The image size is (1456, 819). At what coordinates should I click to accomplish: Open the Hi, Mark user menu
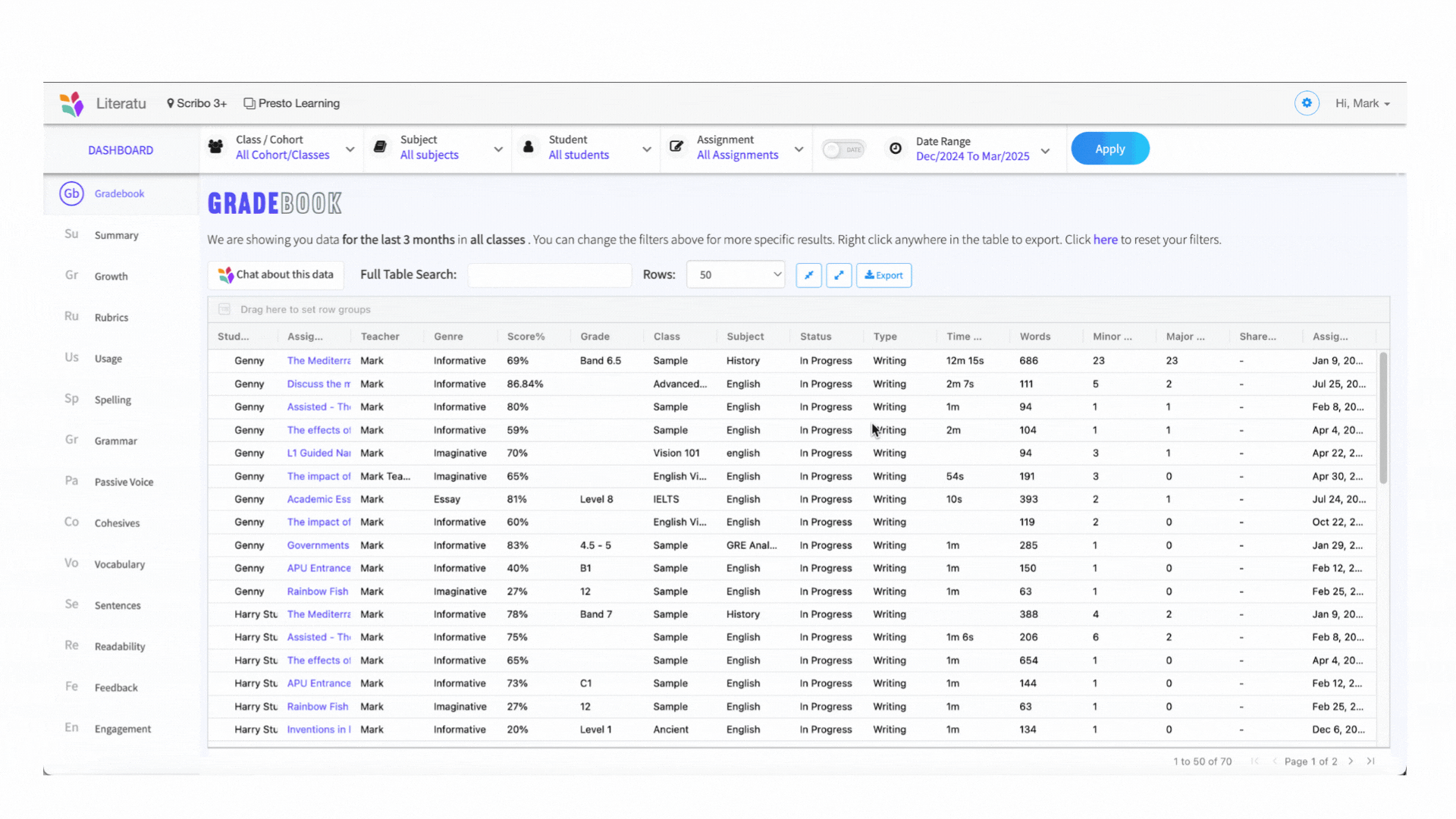[1362, 104]
